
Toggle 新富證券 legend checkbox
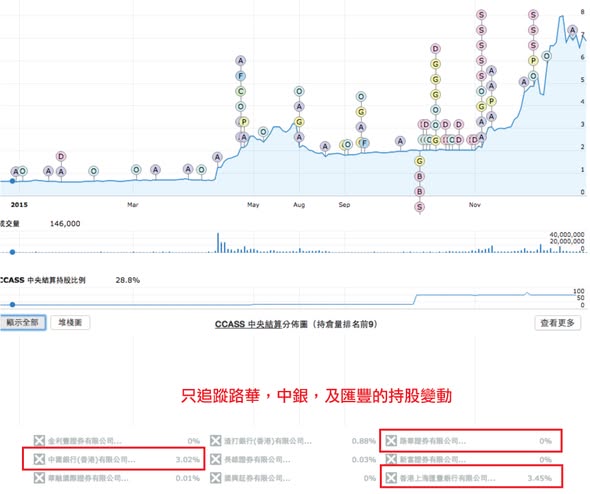[x=391, y=459]
